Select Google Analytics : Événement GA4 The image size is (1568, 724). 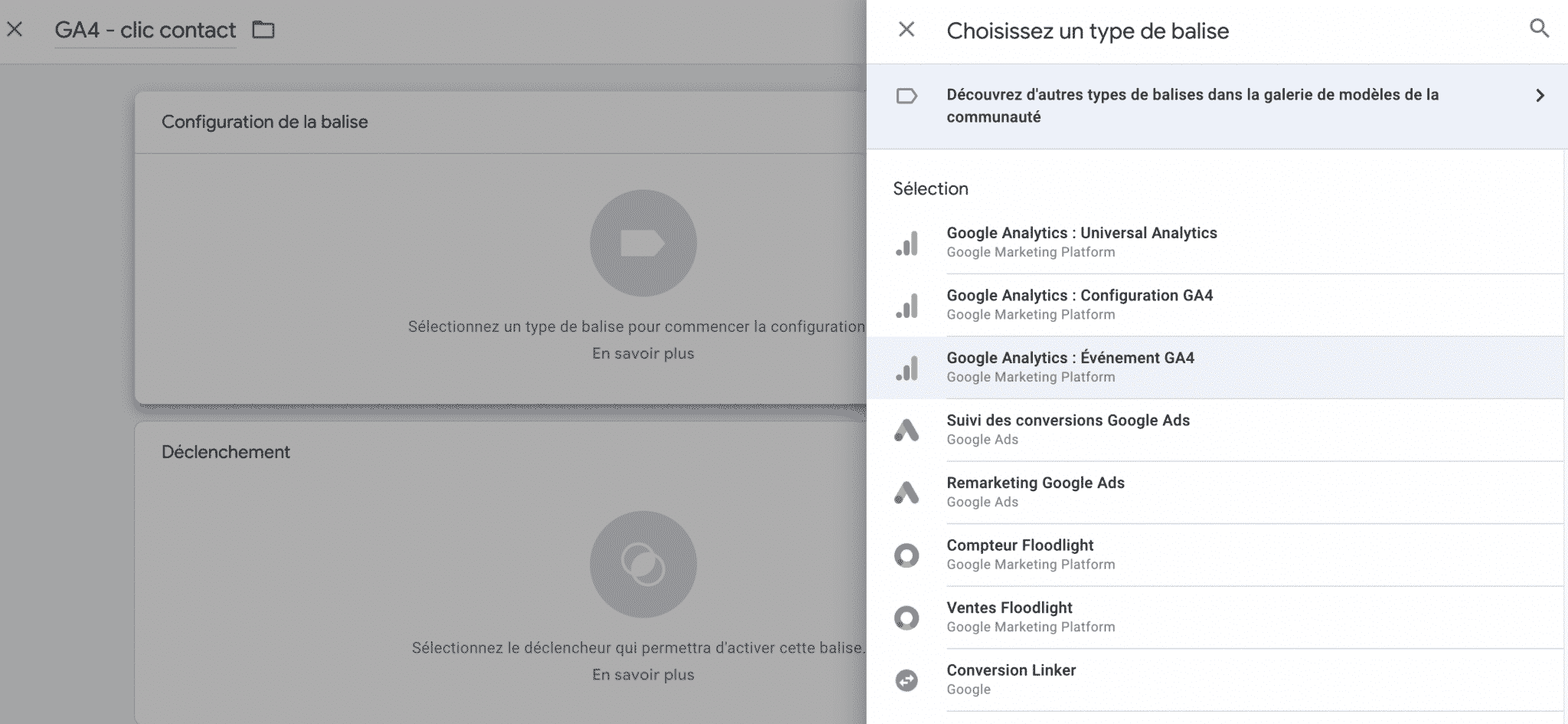coord(1217,368)
